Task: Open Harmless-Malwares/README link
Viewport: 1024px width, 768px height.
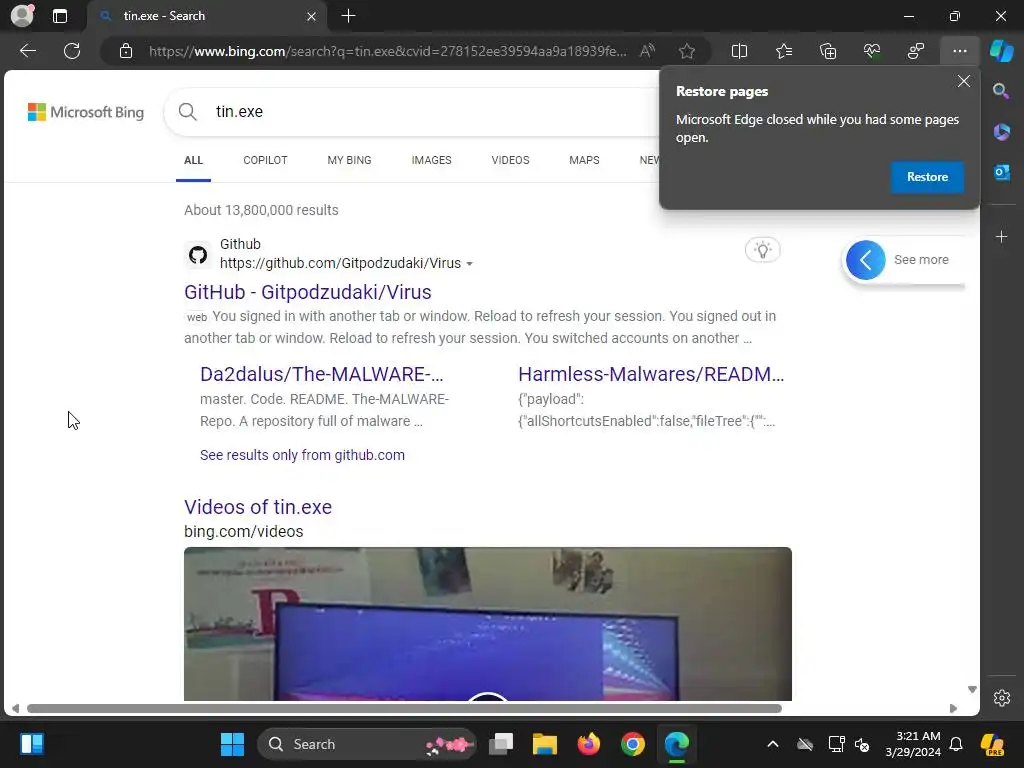Action: coord(651,374)
